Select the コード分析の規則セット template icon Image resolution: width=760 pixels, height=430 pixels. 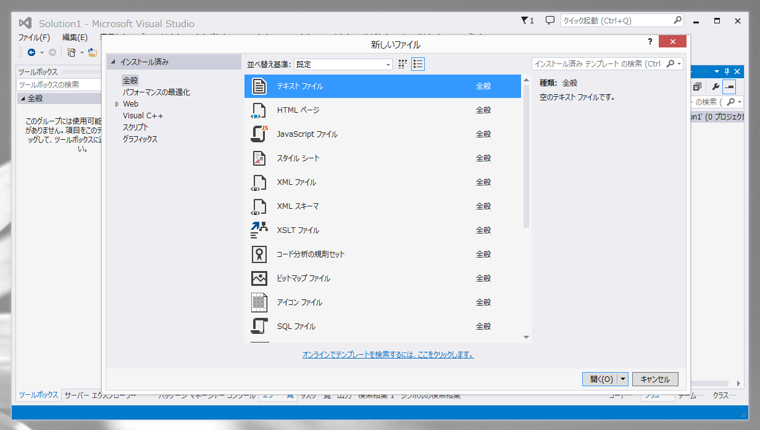click(259, 255)
